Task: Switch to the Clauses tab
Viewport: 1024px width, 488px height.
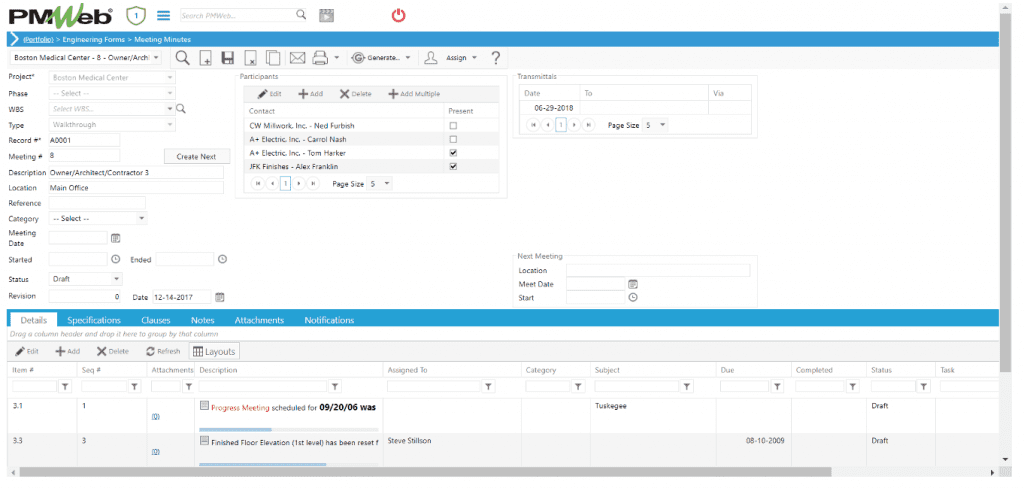Action: click(155, 320)
